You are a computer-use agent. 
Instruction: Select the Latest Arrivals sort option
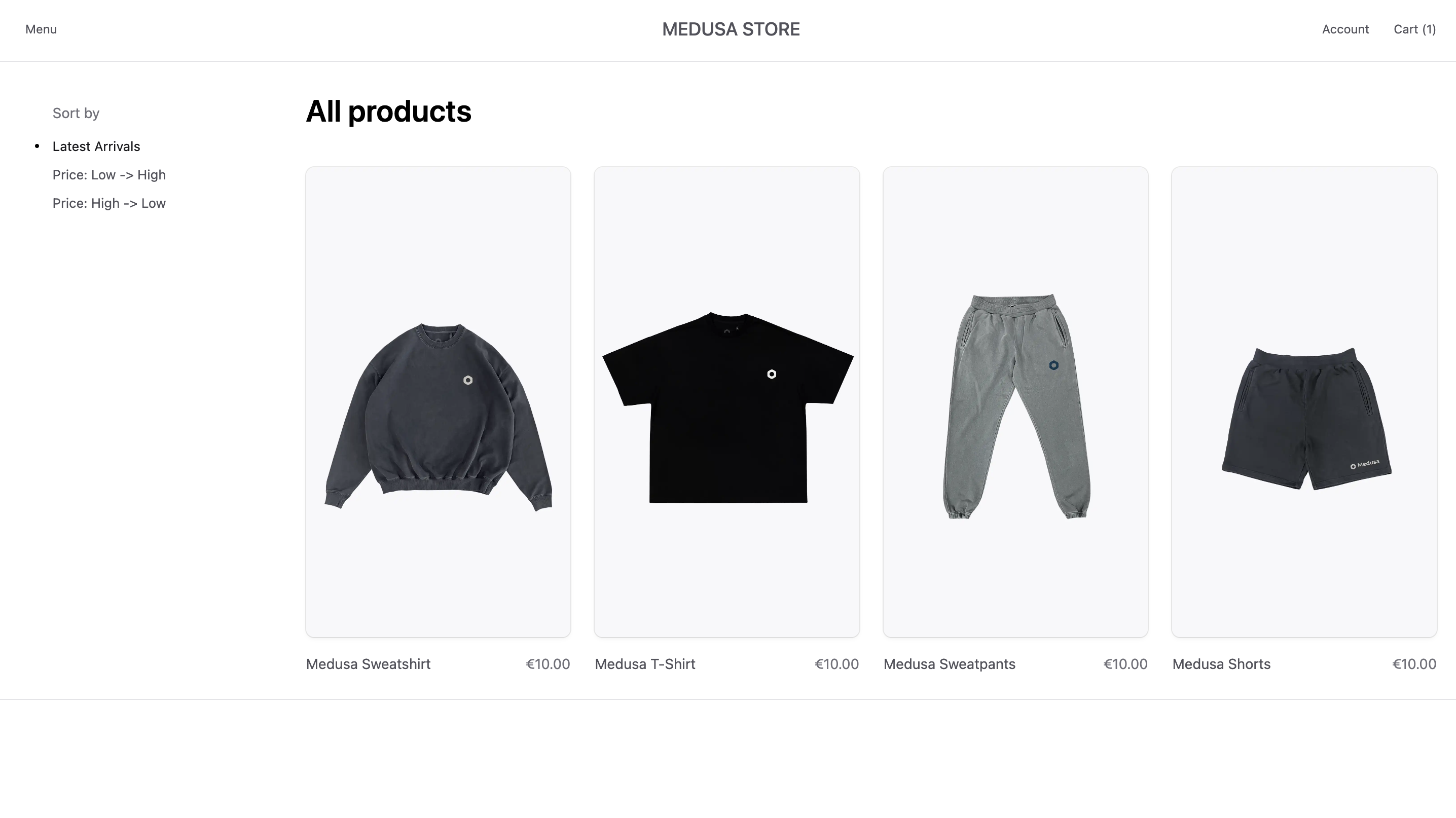[x=96, y=146]
